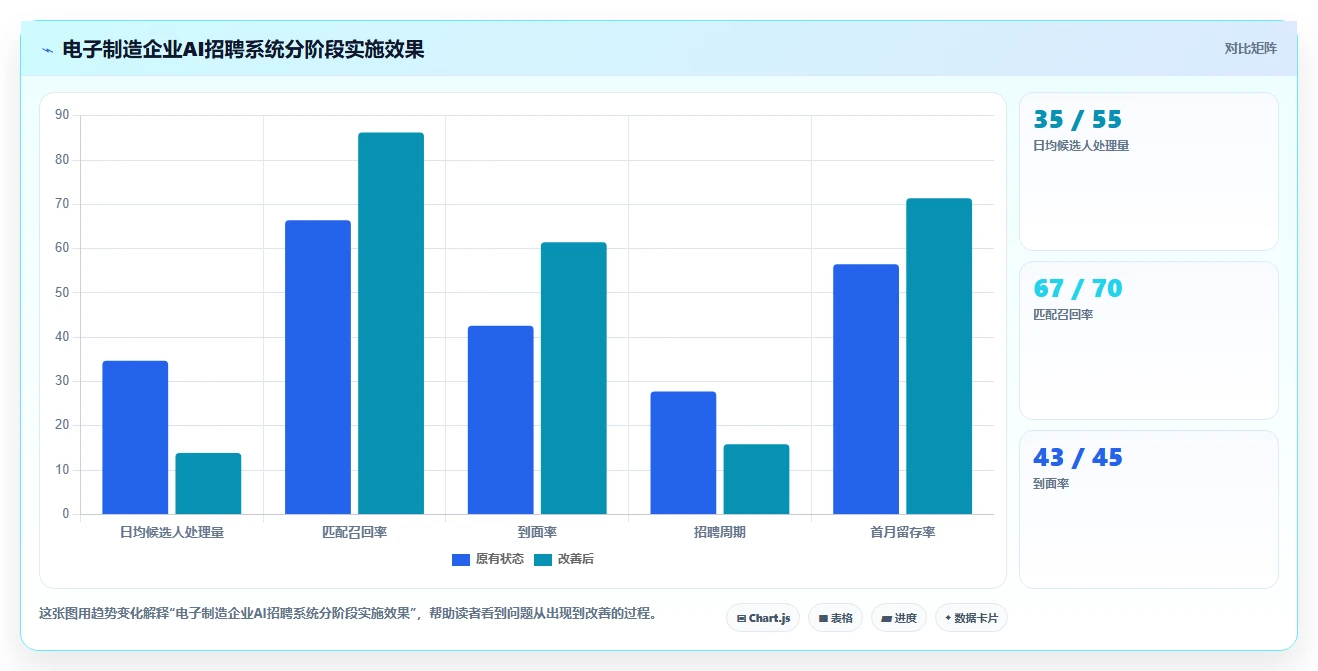
Task: Toggle the 改善后 legend series
Action: [563, 559]
